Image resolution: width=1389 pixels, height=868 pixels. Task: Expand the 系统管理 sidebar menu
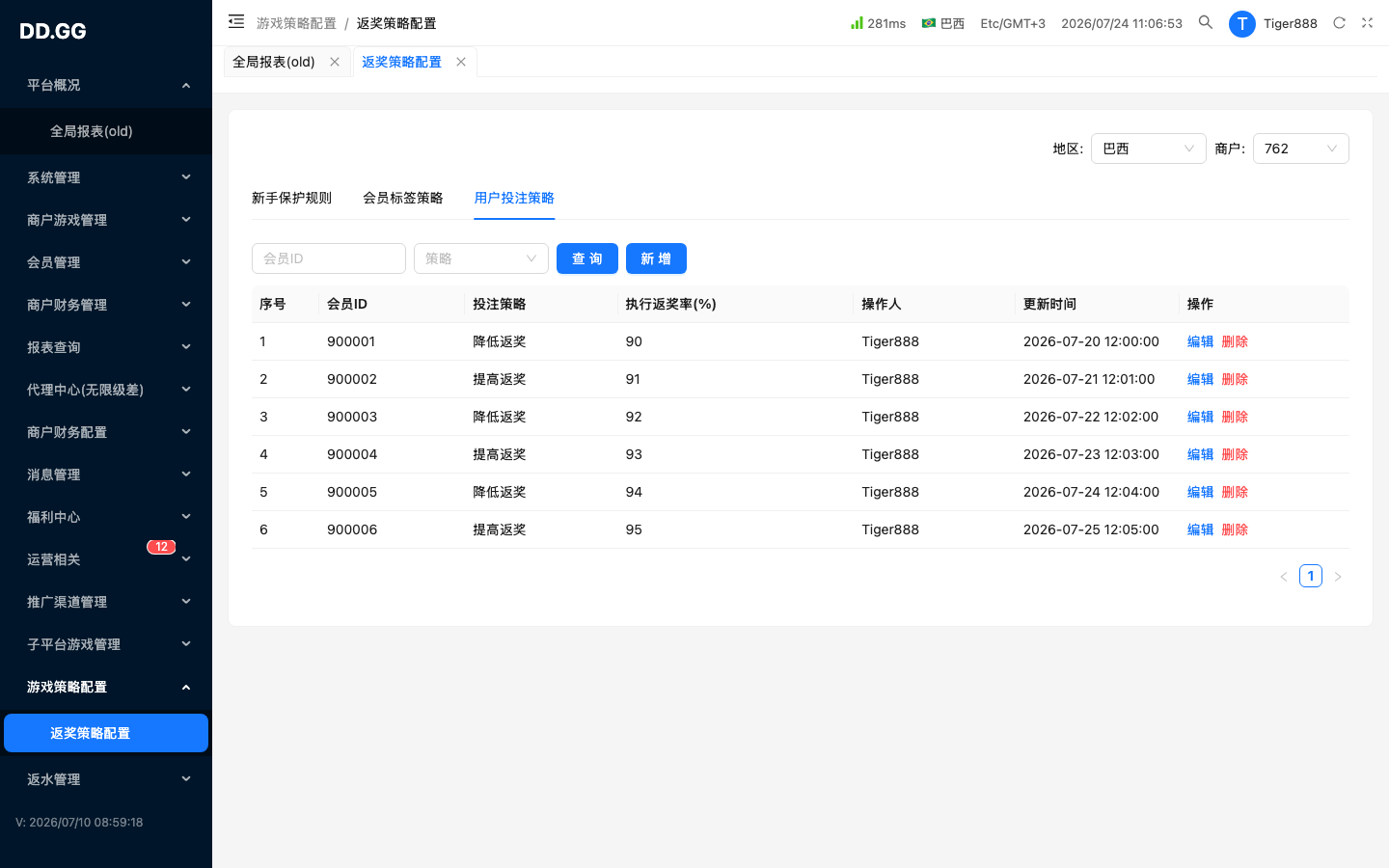[106, 177]
